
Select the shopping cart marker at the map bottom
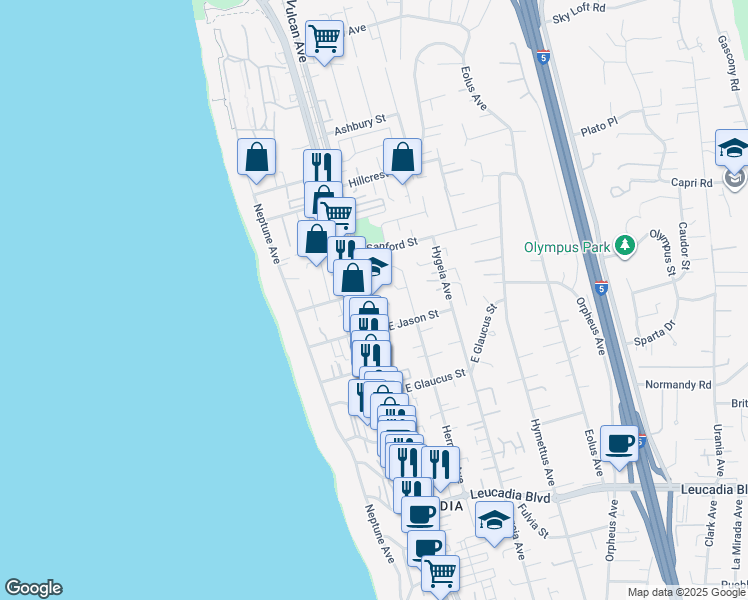pyautogui.click(x=440, y=574)
